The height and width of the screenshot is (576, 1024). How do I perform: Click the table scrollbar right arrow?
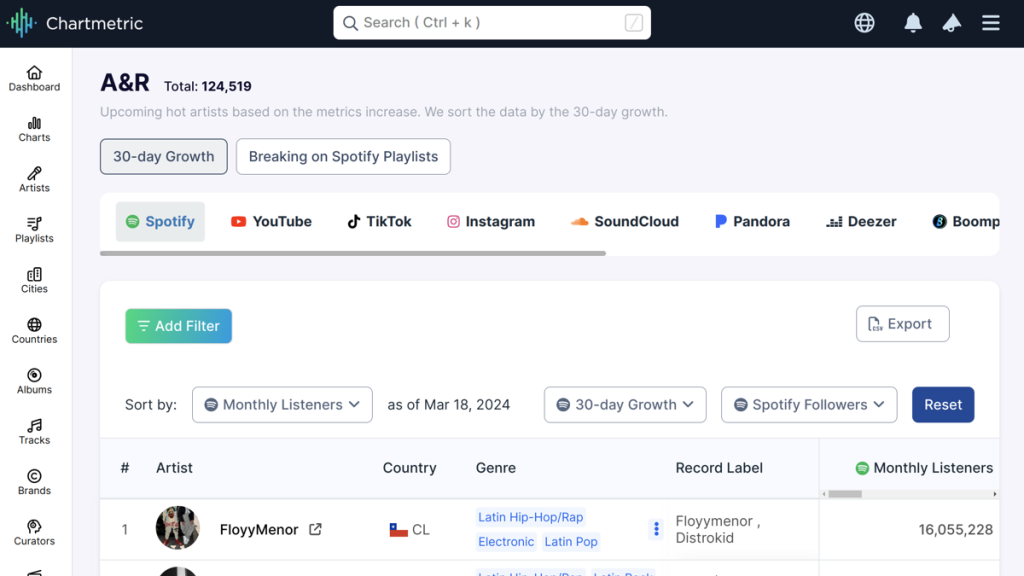(x=995, y=494)
